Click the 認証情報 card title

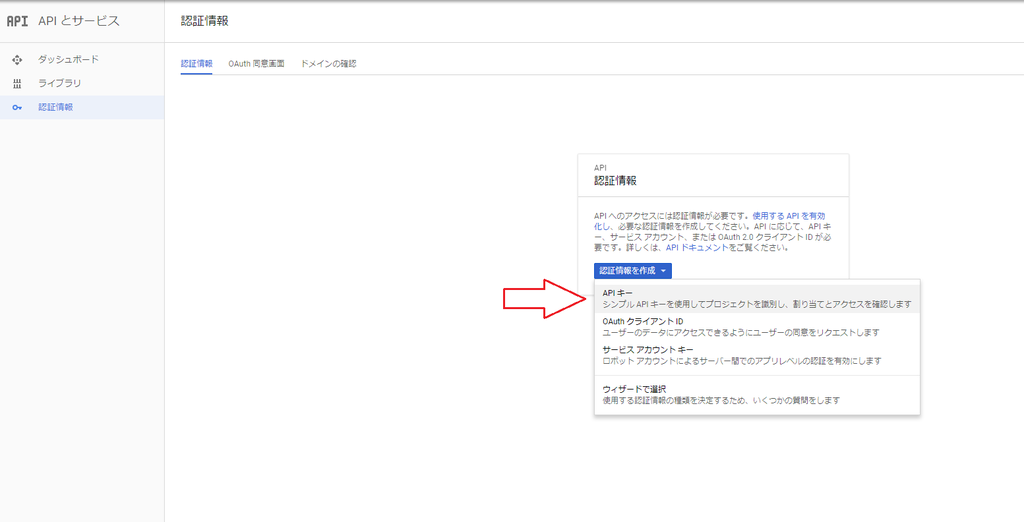tap(615, 181)
